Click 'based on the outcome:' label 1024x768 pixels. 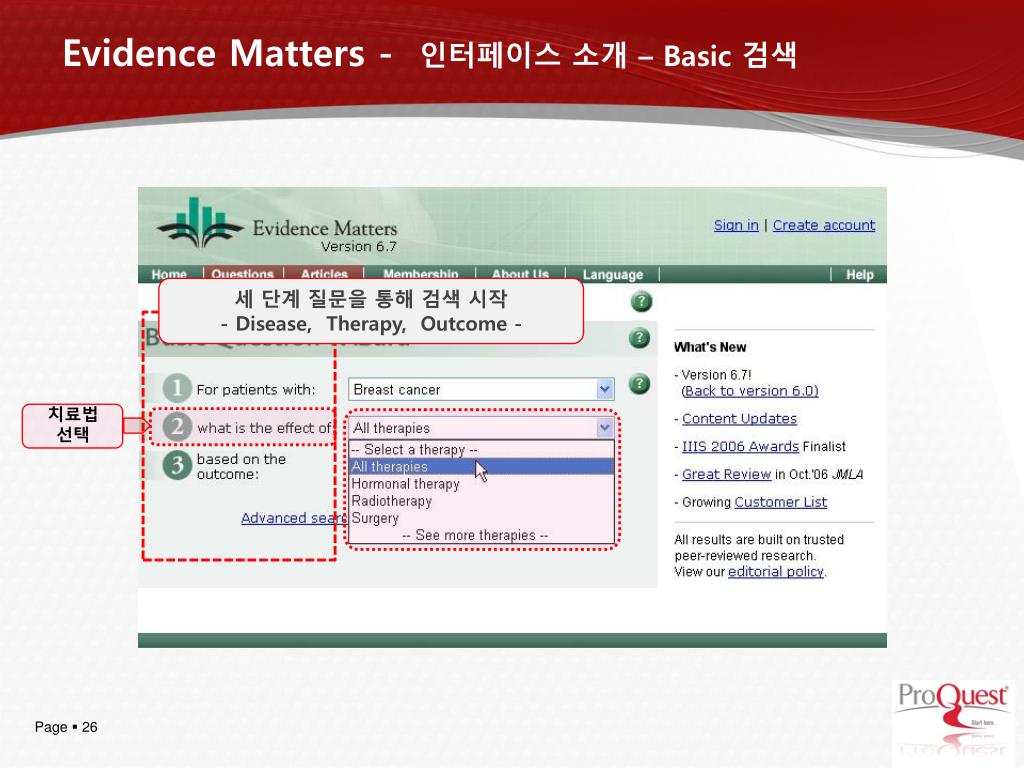click(x=241, y=466)
